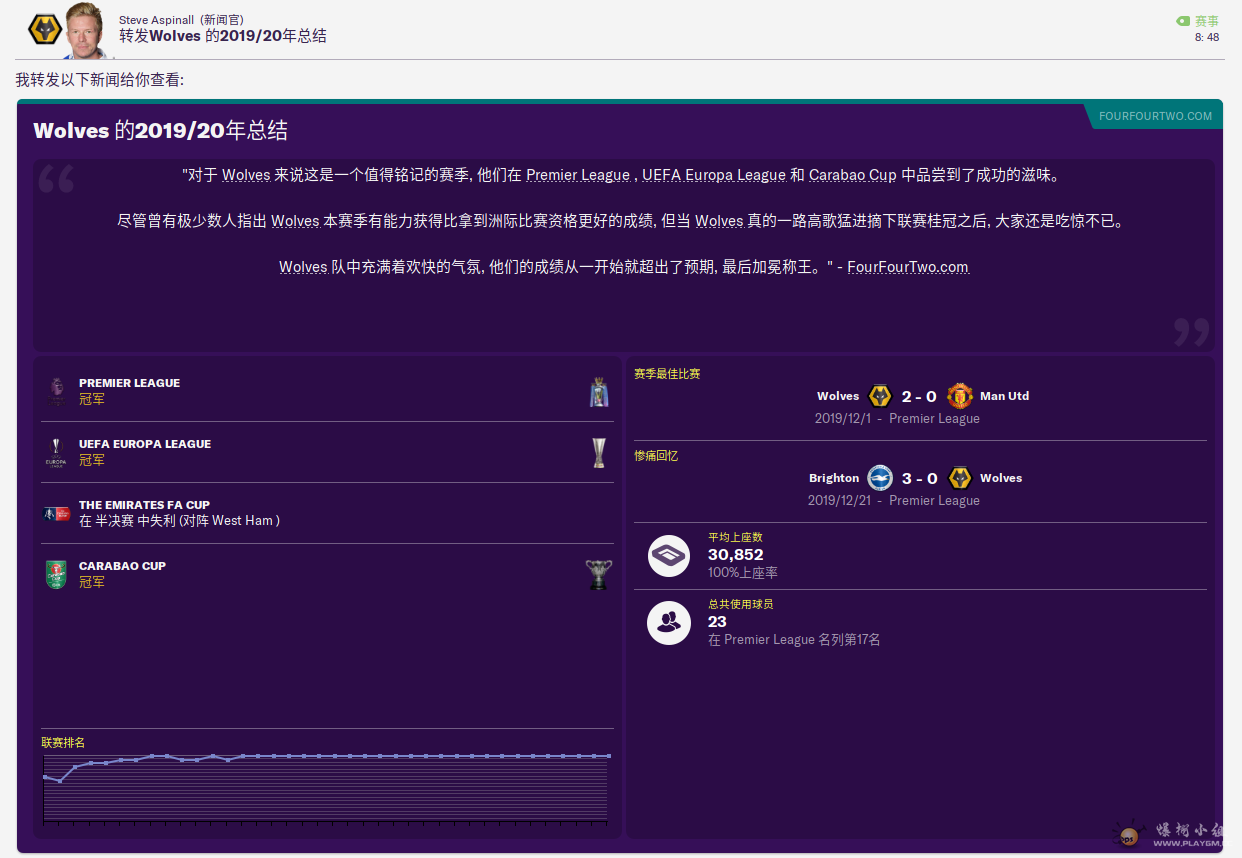Click the 30,852 average attendance value
1242x858 pixels.
tap(736, 555)
